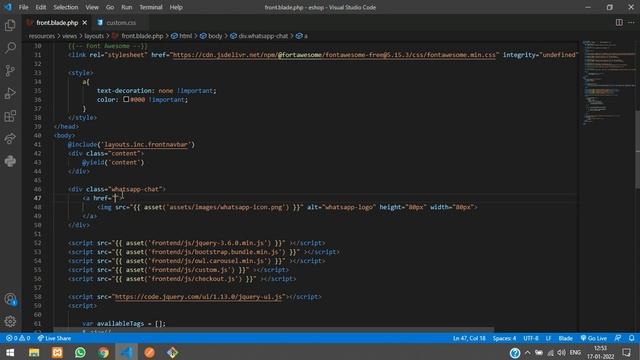640x360 pixels.
Task: Change file encoding UTF-8
Action: 531,338
